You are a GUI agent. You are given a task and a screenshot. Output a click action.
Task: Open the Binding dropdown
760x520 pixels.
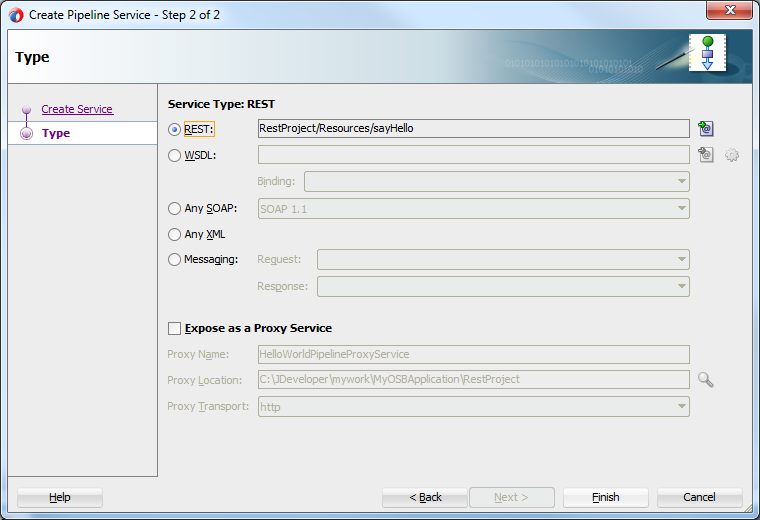[497, 182]
